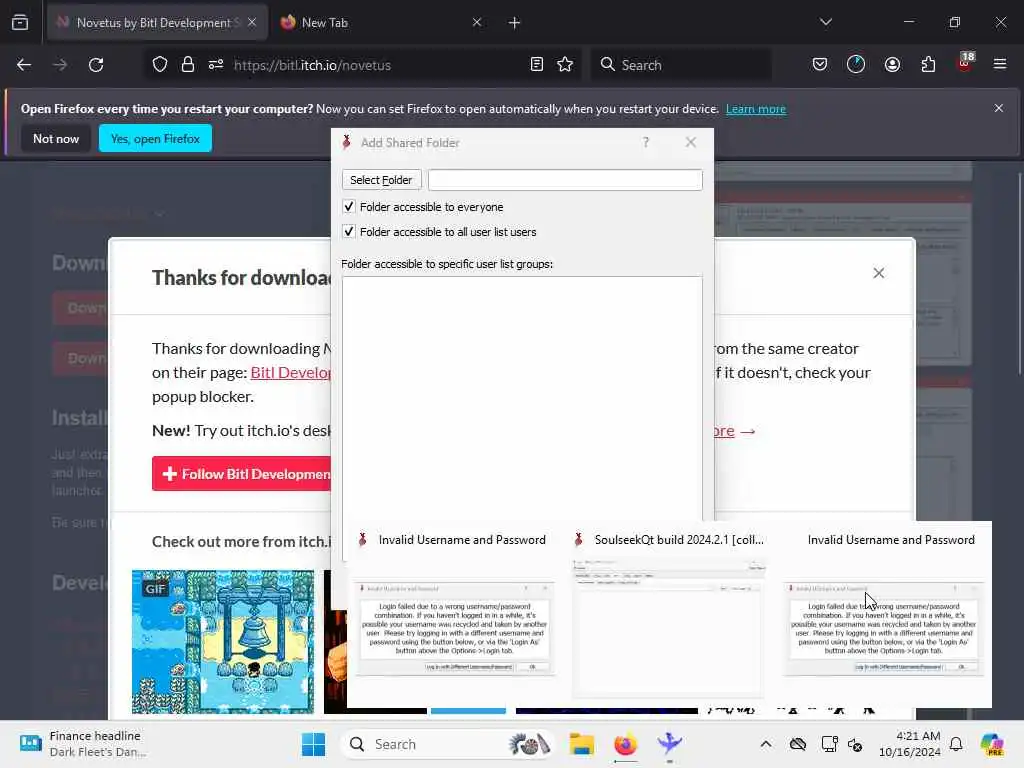Screen dimensions: 1024x768
Task: Bookmark this page with the star icon
Action: click(x=565, y=65)
